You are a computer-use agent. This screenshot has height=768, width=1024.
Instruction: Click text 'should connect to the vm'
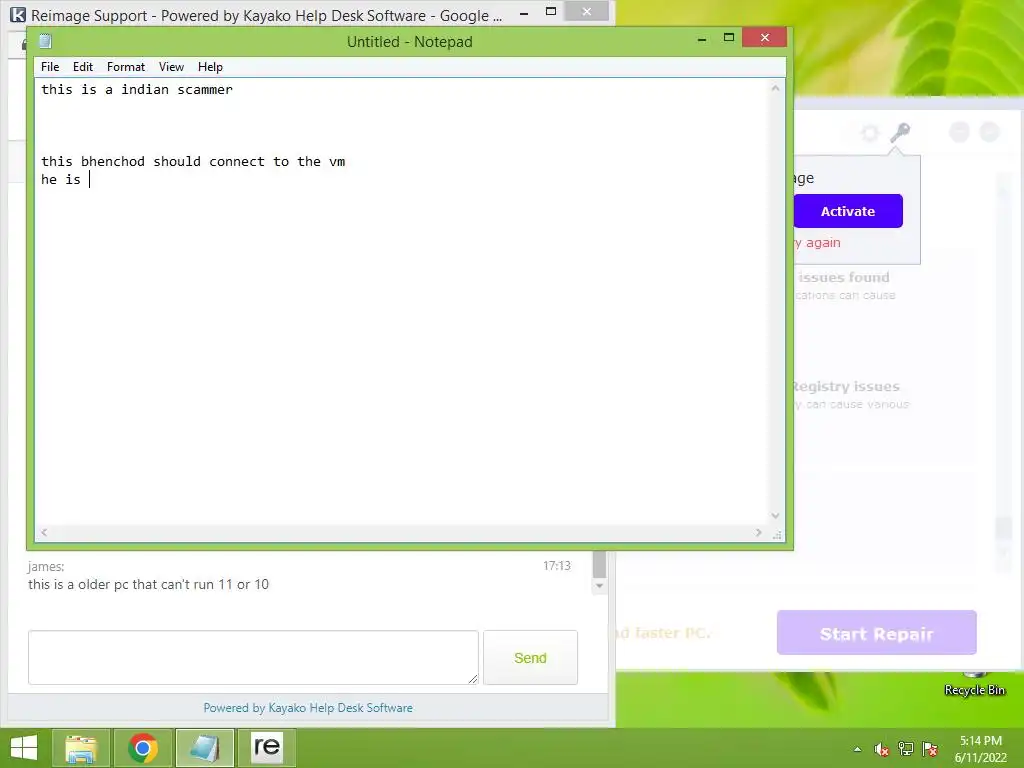249,161
